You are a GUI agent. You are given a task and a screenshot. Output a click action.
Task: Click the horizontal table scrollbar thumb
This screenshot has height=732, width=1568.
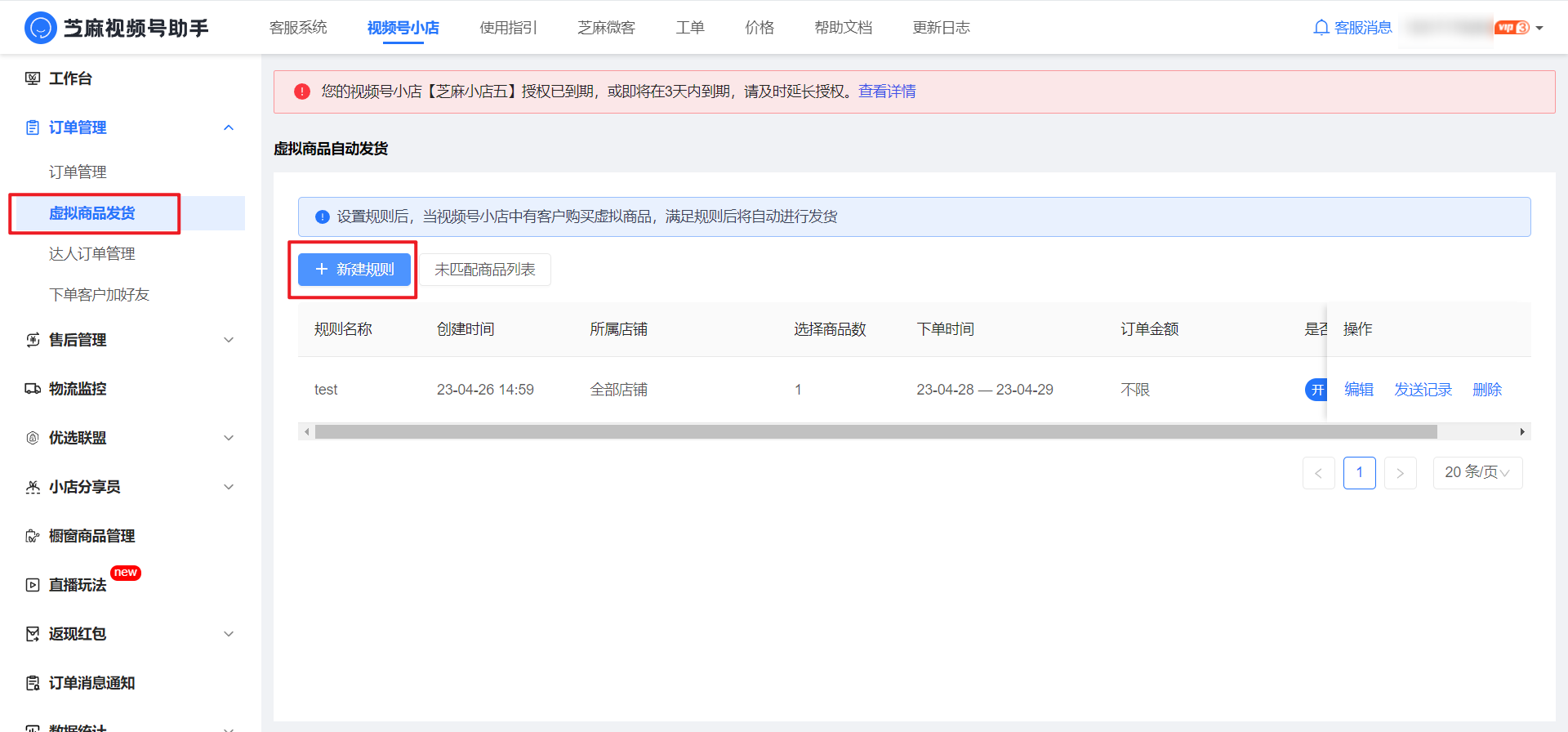coord(875,431)
